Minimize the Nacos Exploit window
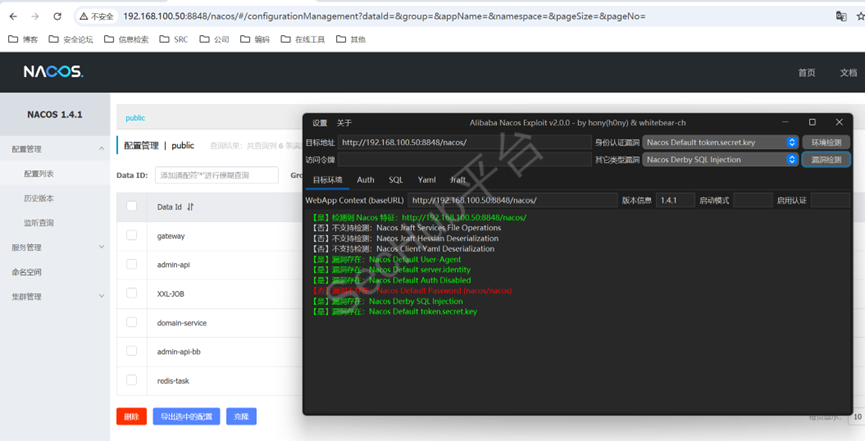 click(785, 122)
